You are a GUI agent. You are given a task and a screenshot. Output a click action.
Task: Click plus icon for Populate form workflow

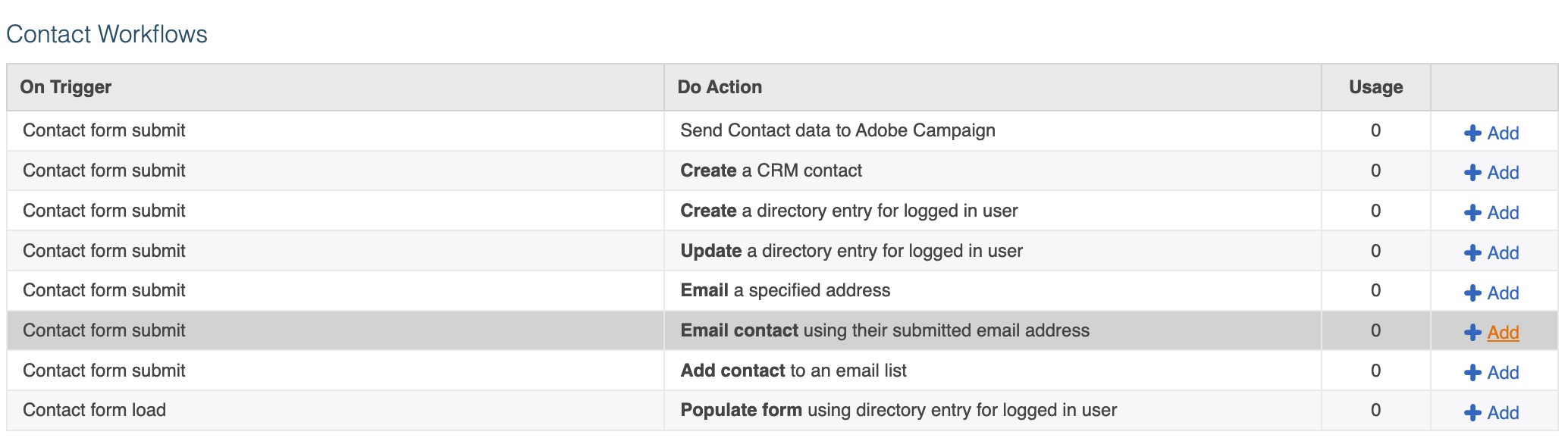(x=1472, y=413)
